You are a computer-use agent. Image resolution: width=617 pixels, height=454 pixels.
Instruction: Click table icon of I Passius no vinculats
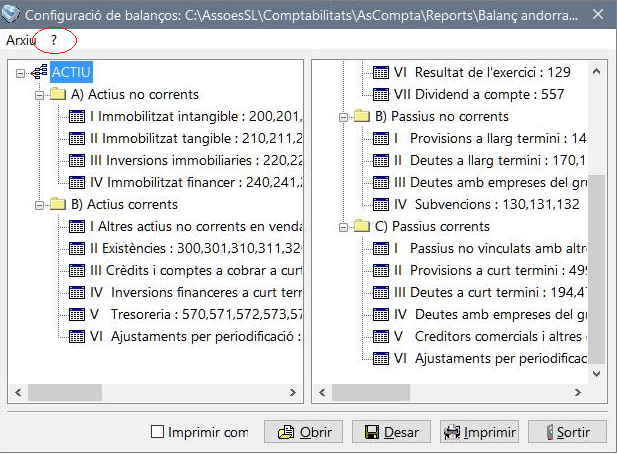tap(381, 249)
